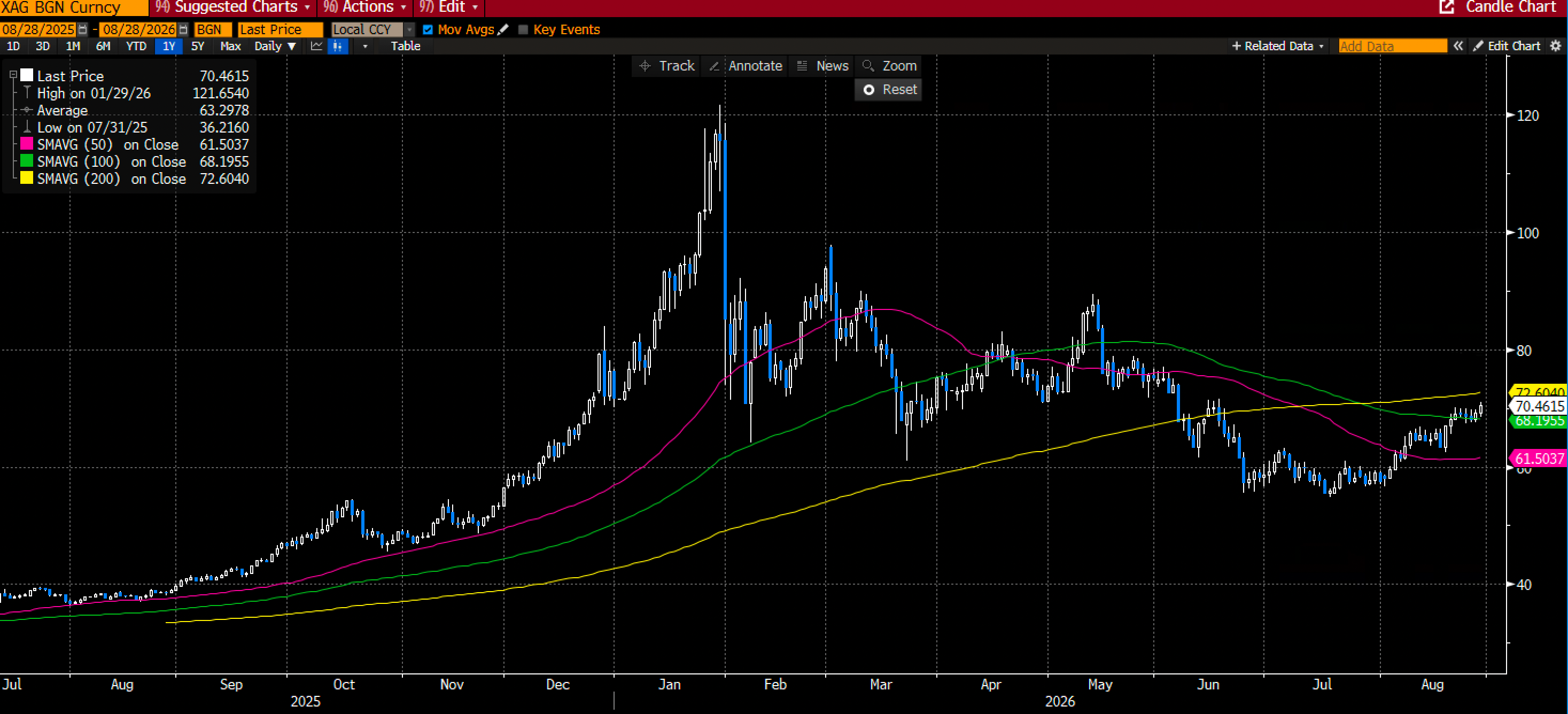Open chart settings gear icon
The width and height of the screenshot is (1568, 714).
tap(1555, 45)
